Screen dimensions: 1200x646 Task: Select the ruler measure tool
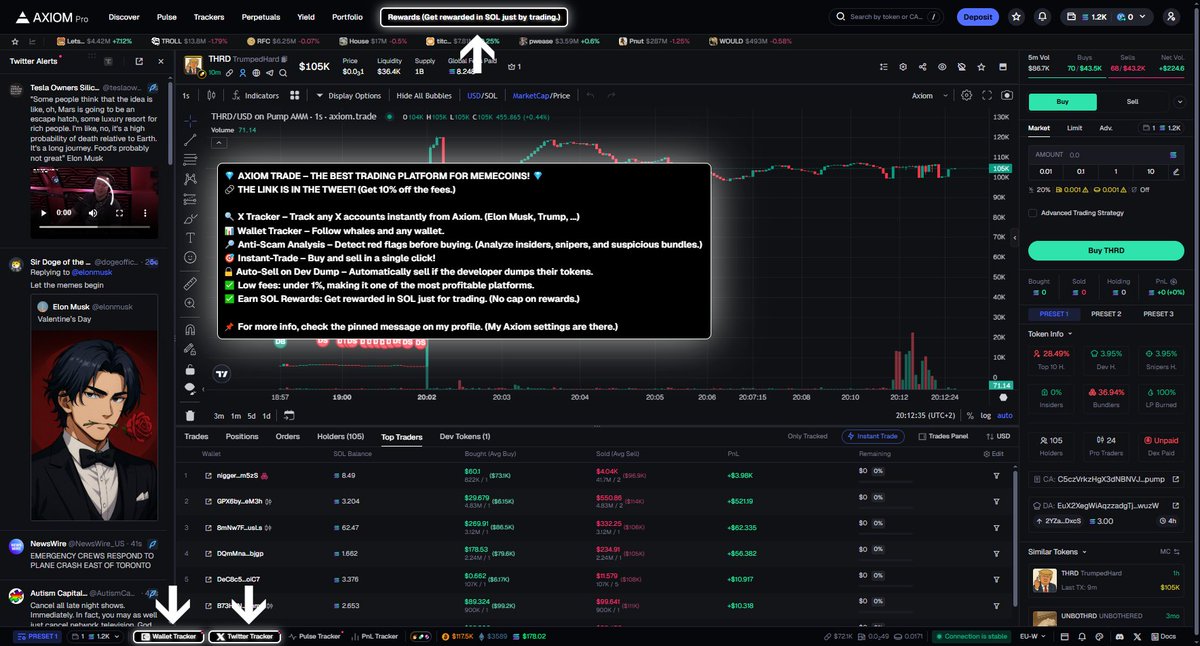point(190,284)
